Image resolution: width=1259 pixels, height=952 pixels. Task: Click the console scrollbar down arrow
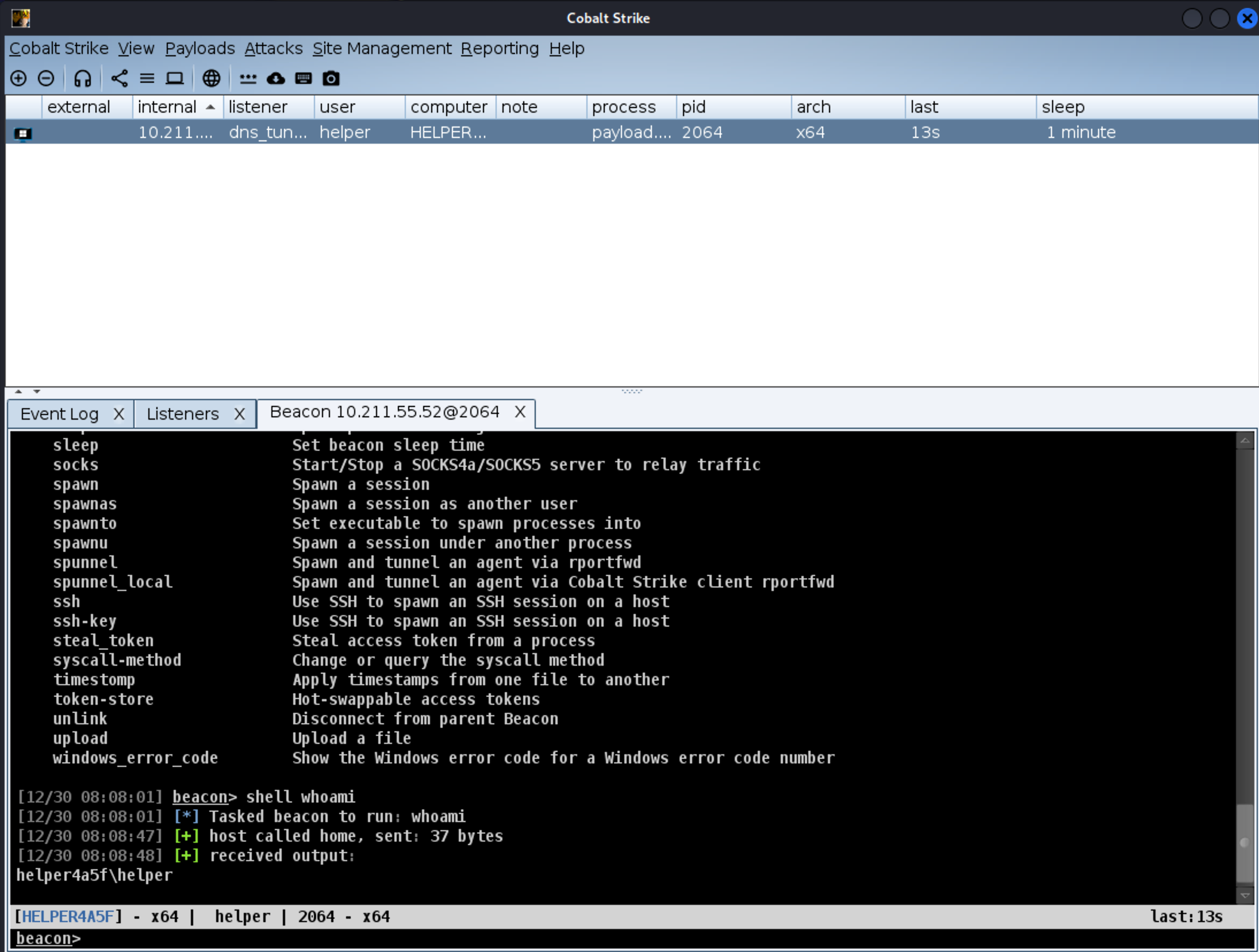pos(1245,896)
